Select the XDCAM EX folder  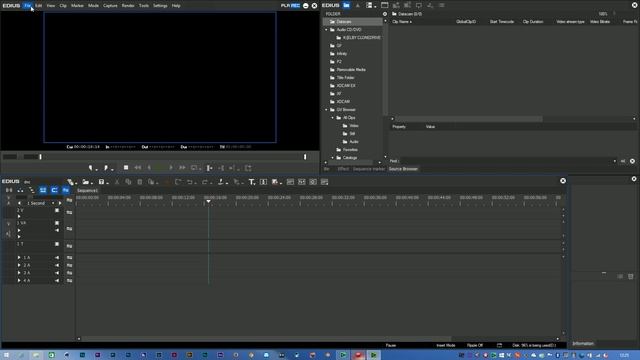point(346,86)
